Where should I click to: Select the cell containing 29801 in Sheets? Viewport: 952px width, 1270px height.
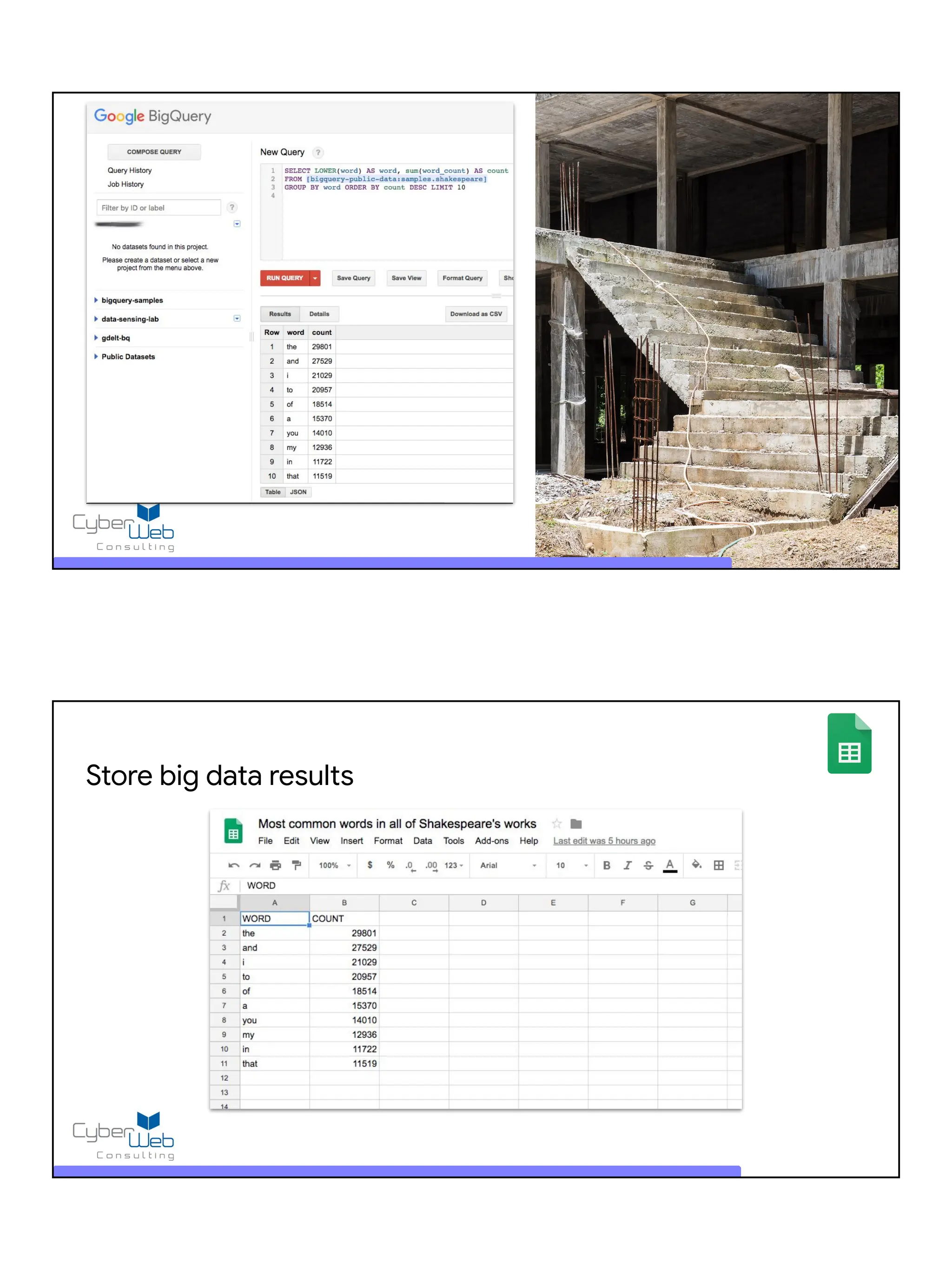[x=344, y=933]
